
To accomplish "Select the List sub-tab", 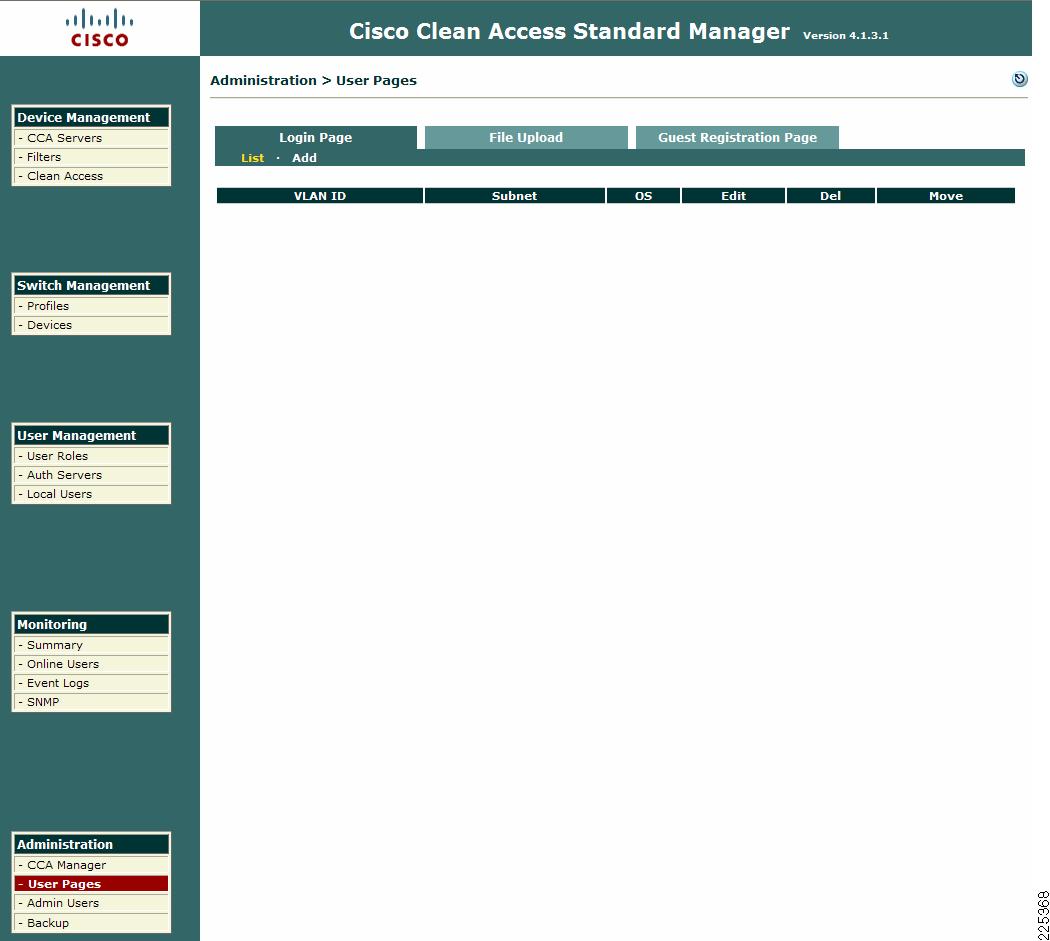I will pos(252,158).
